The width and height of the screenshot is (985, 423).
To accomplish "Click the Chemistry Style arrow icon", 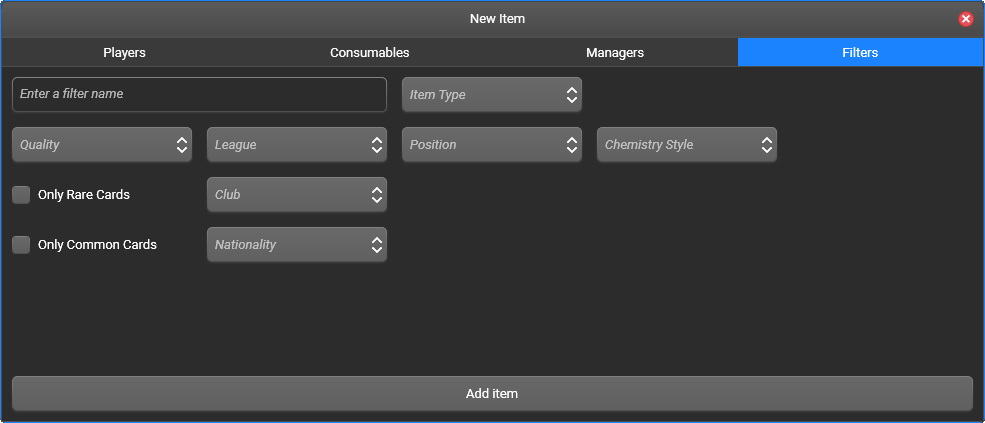I will click(x=766, y=145).
